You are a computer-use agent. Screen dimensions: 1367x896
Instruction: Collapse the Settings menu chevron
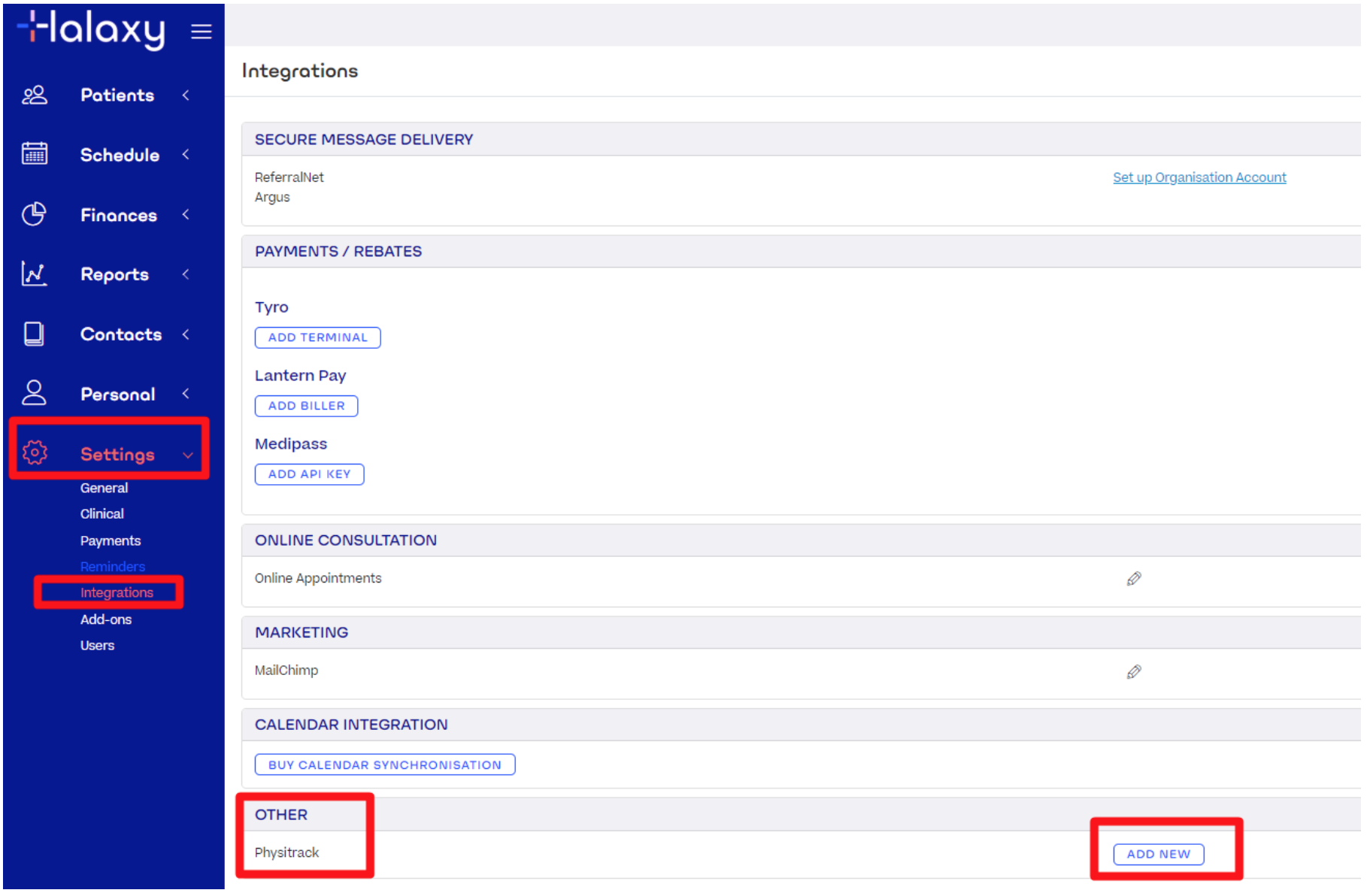[188, 455]
